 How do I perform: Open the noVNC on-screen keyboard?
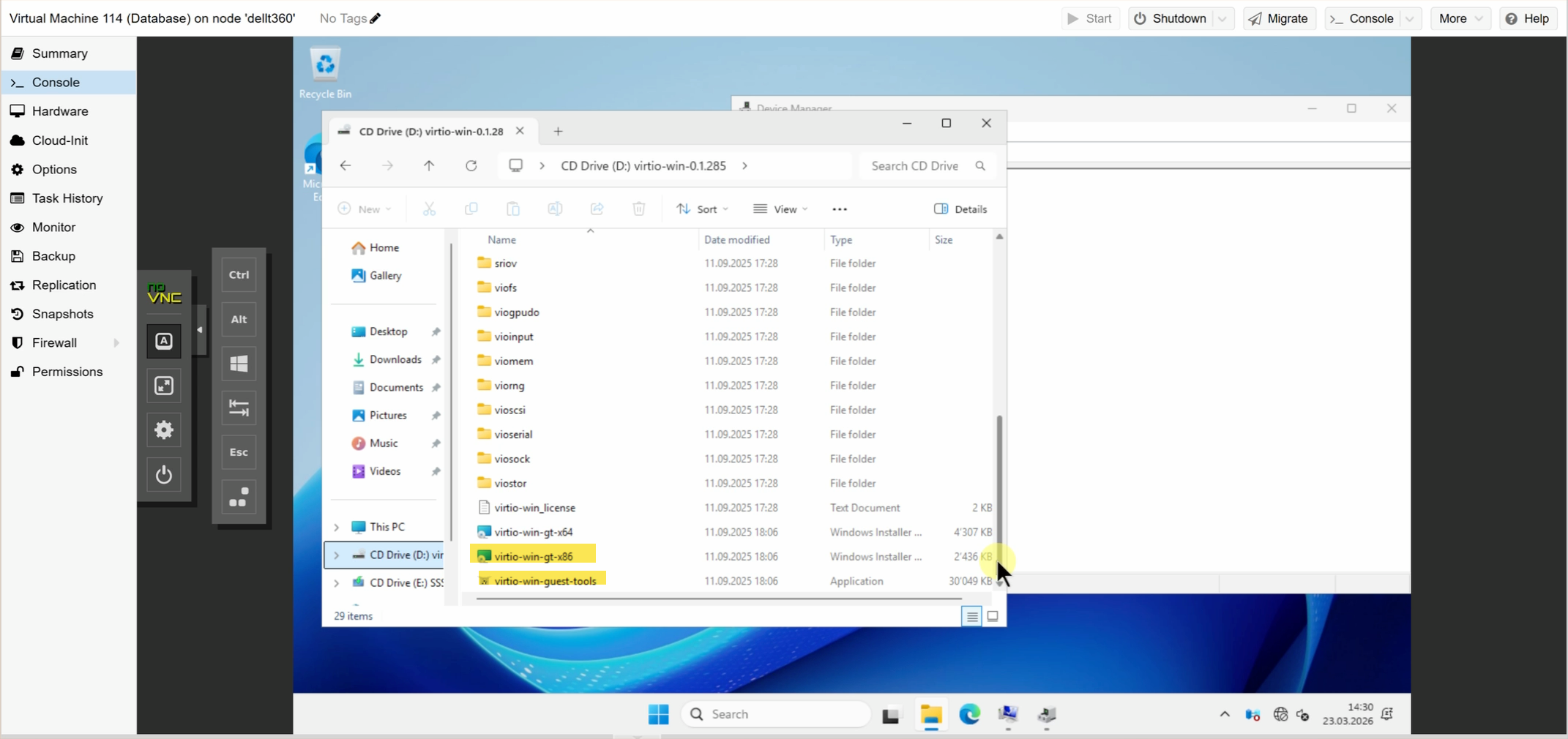(x=163, y=341)
